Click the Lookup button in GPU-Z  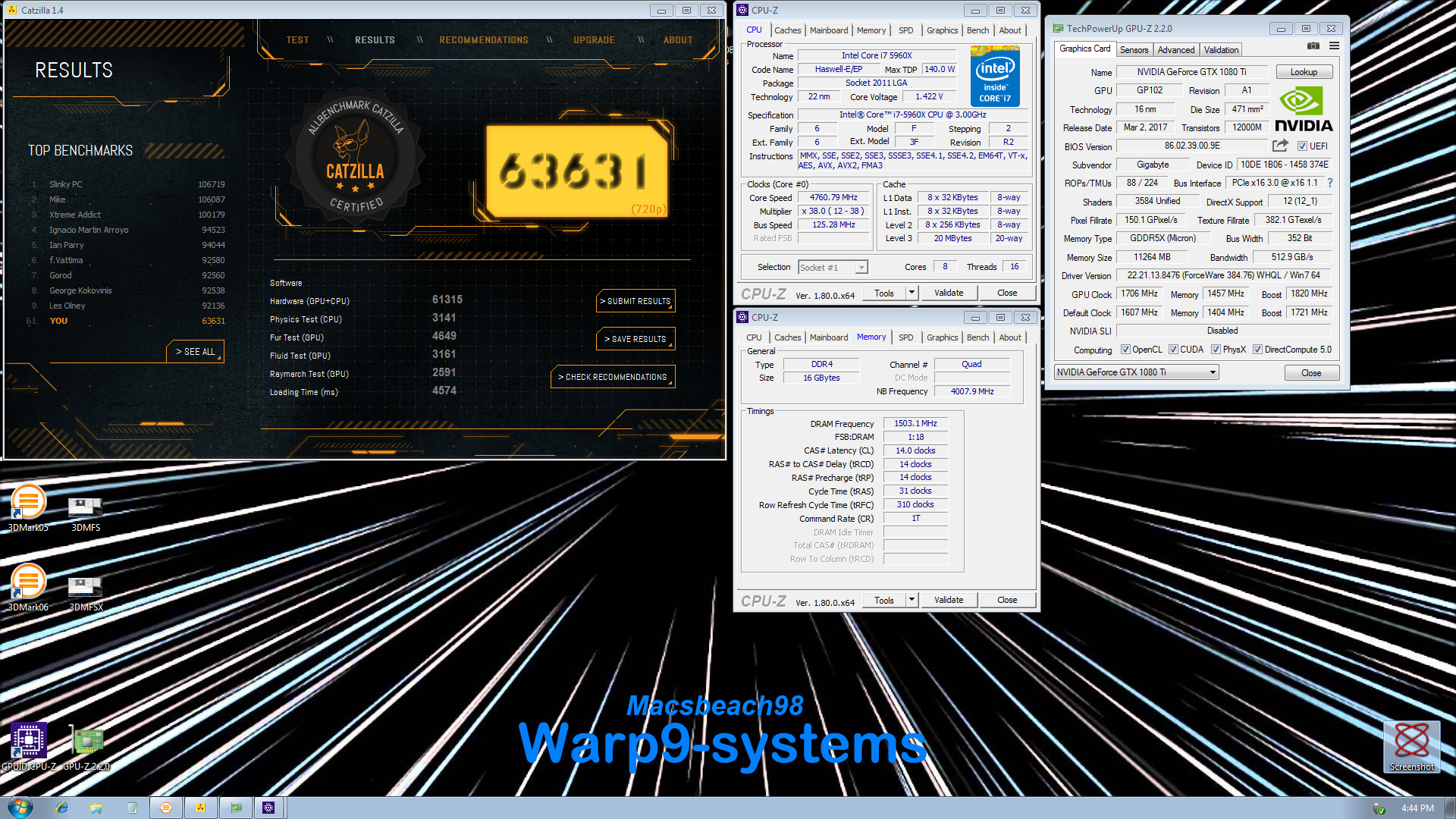coord(1304,72)
